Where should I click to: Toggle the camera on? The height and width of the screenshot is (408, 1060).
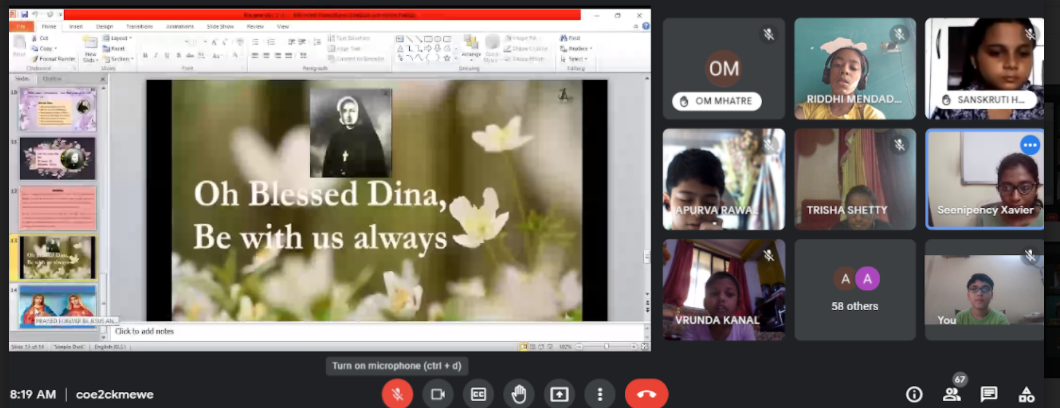point(437,394)
